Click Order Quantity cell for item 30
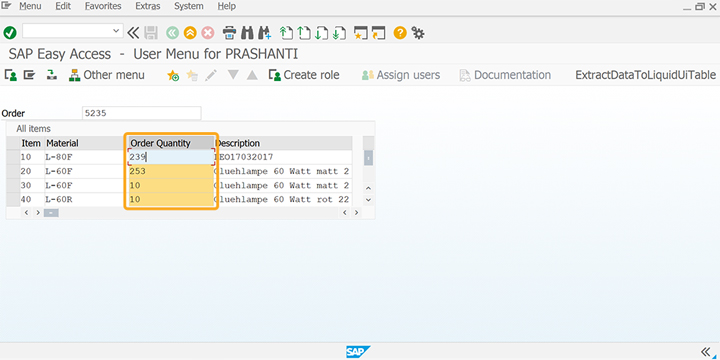720x360 pixels. tap(171, 186)
